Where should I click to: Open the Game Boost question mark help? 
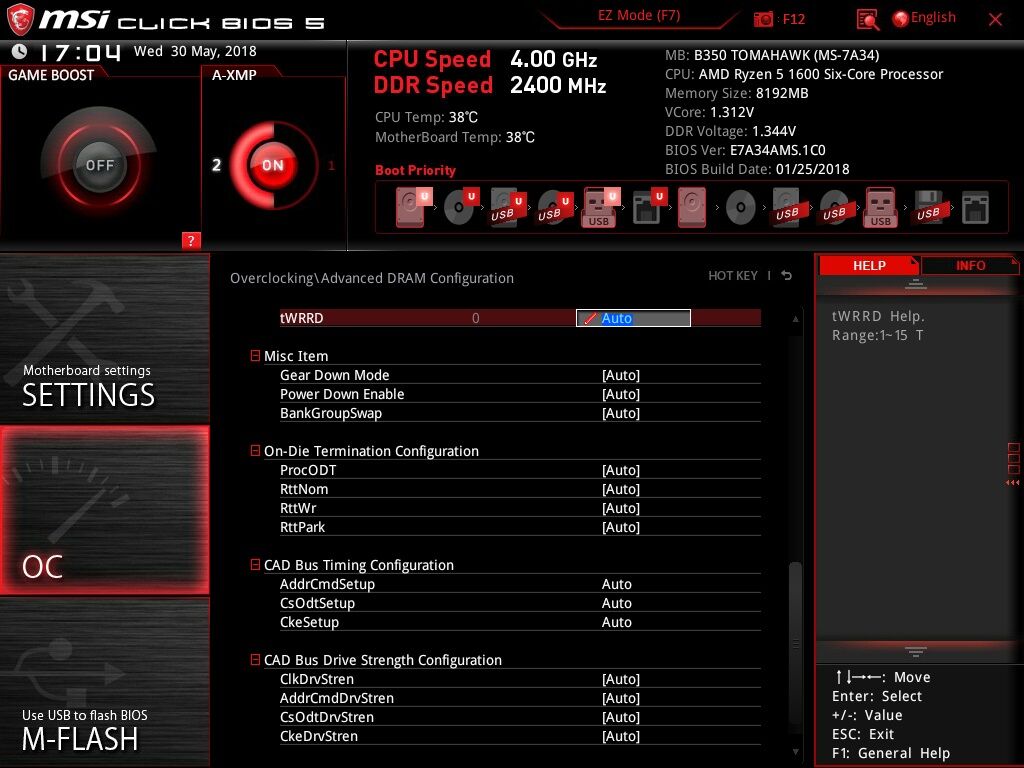click(x=191, y=240)
